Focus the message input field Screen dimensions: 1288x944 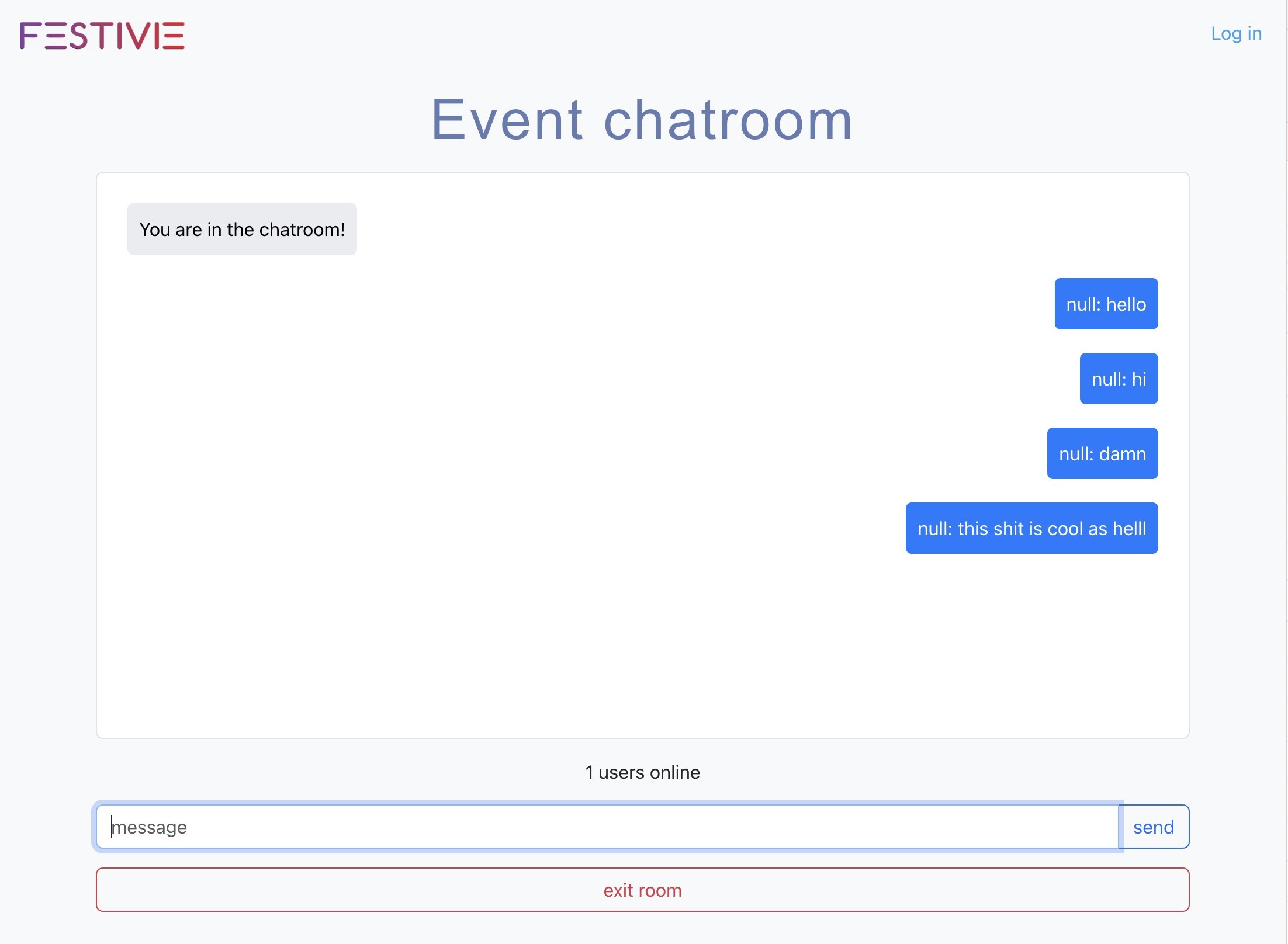tap(607, 827)
